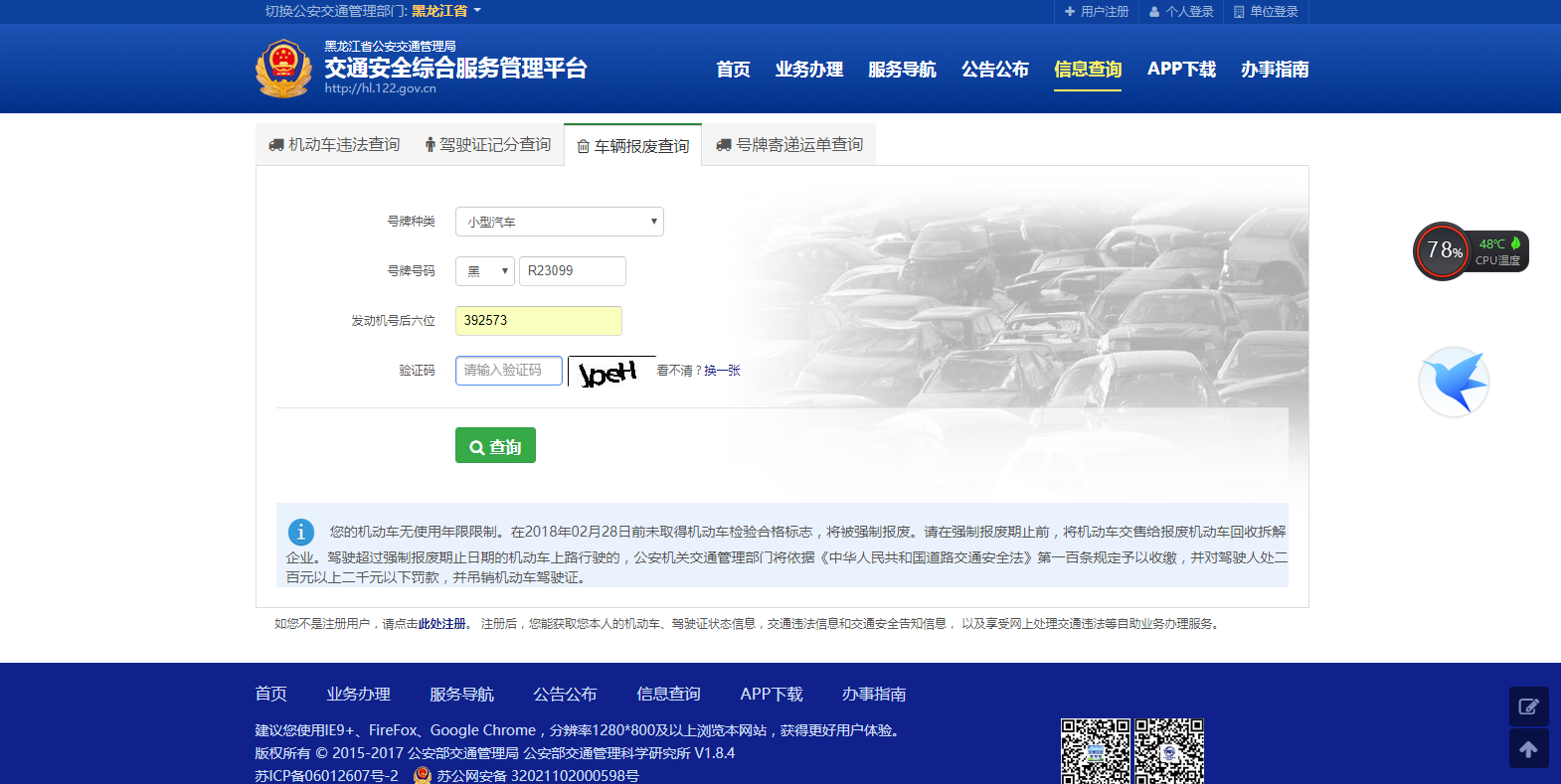Focus the 验证码 input field
Image resolution: width=1561 pixels, height=784 pixels.
tap(509, 371)
